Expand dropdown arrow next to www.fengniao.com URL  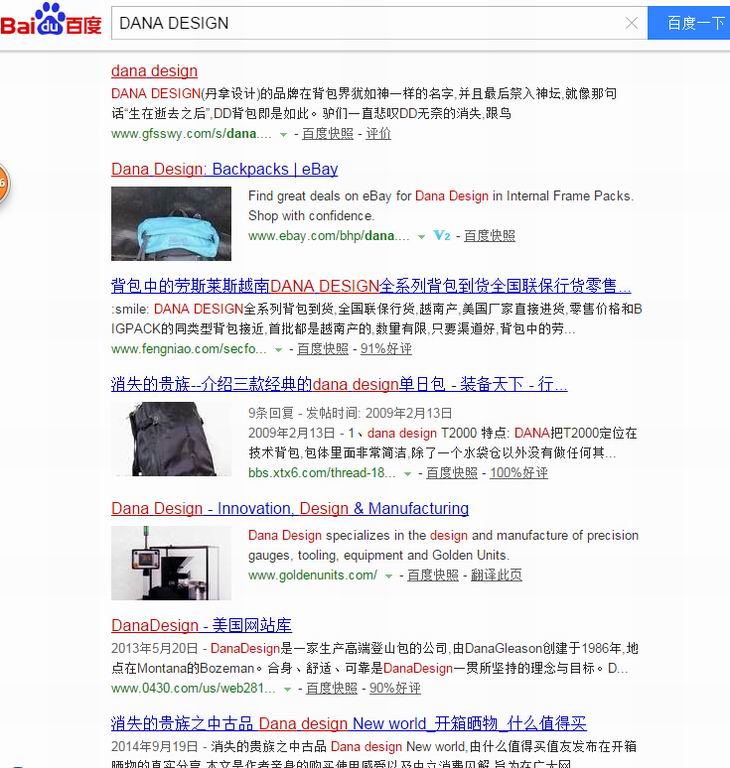[278, 350]
